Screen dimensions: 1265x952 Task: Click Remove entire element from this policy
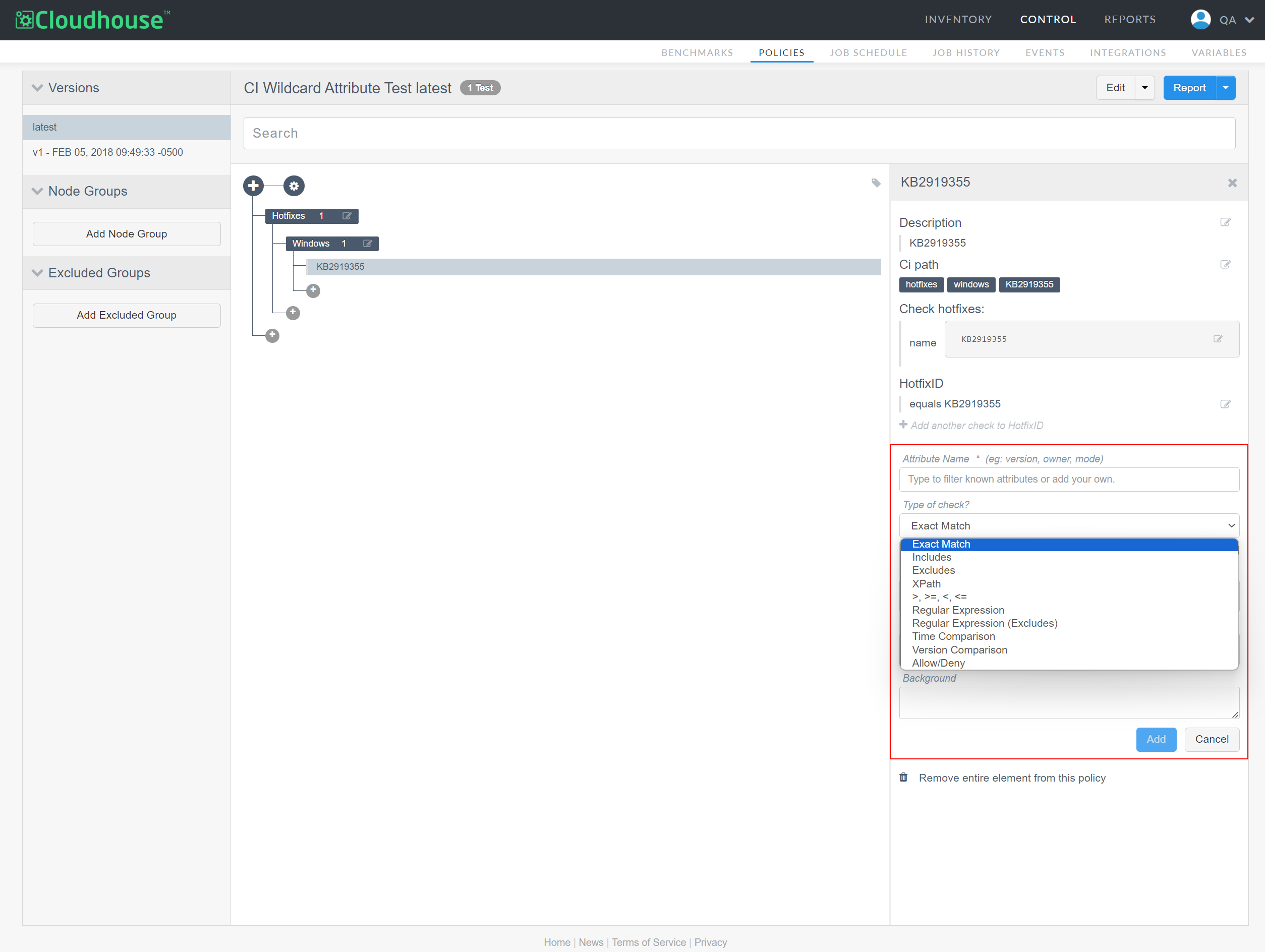click(x=1012, y=778)
